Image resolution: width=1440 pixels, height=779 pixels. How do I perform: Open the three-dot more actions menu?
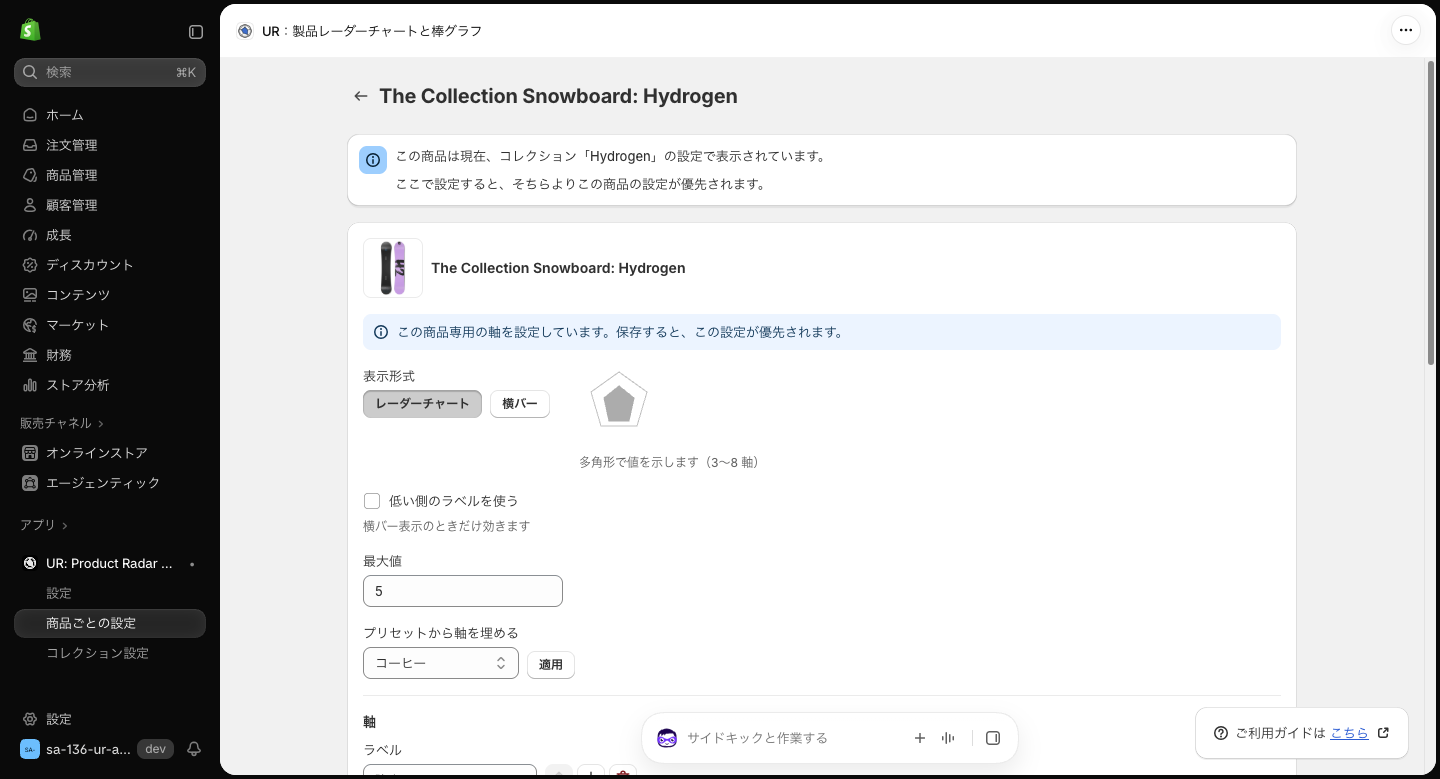click(x=1406, y=30)
